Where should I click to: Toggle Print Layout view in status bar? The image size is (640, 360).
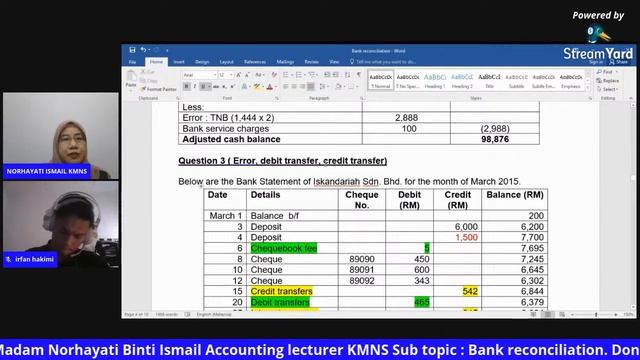point(548,314)
